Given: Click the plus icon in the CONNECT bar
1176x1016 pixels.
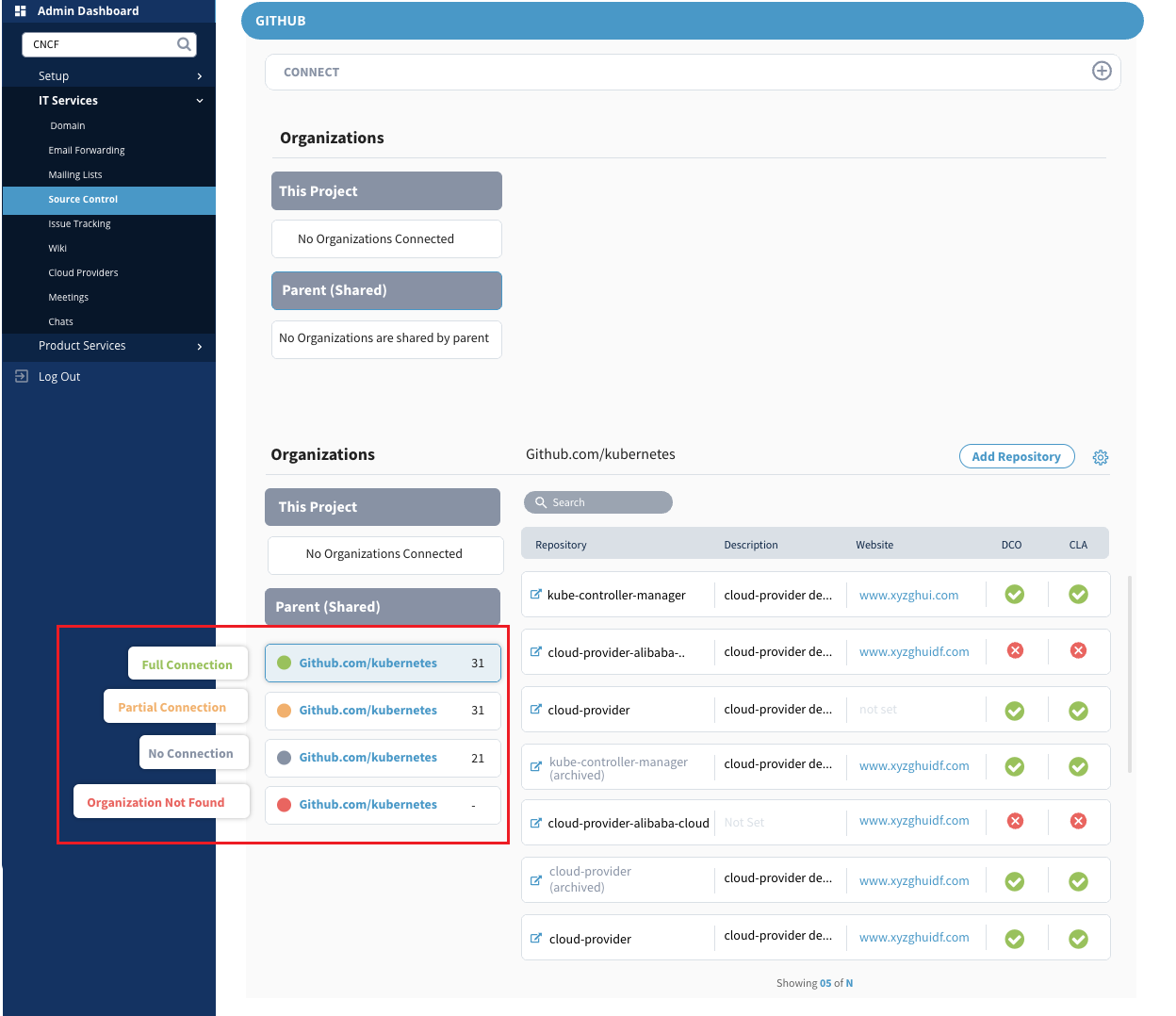Looking at the screenshot, I should (1101, 72).
